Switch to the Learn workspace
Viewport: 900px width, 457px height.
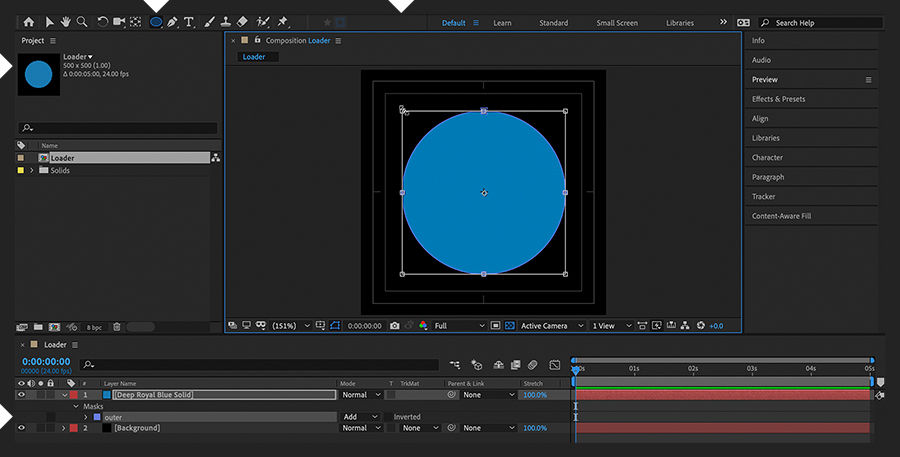pos(502,23)
